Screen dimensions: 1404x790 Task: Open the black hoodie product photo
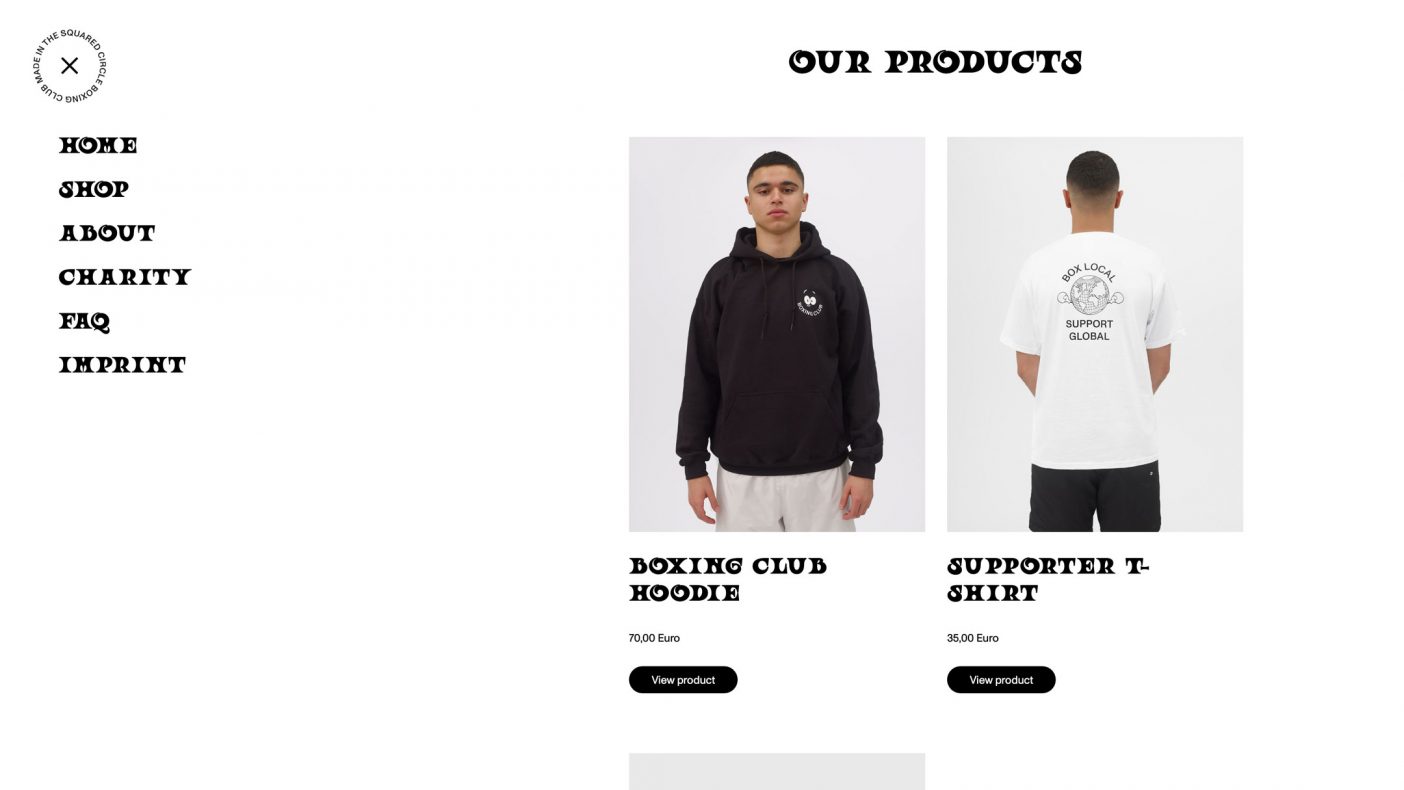point(777,334)
